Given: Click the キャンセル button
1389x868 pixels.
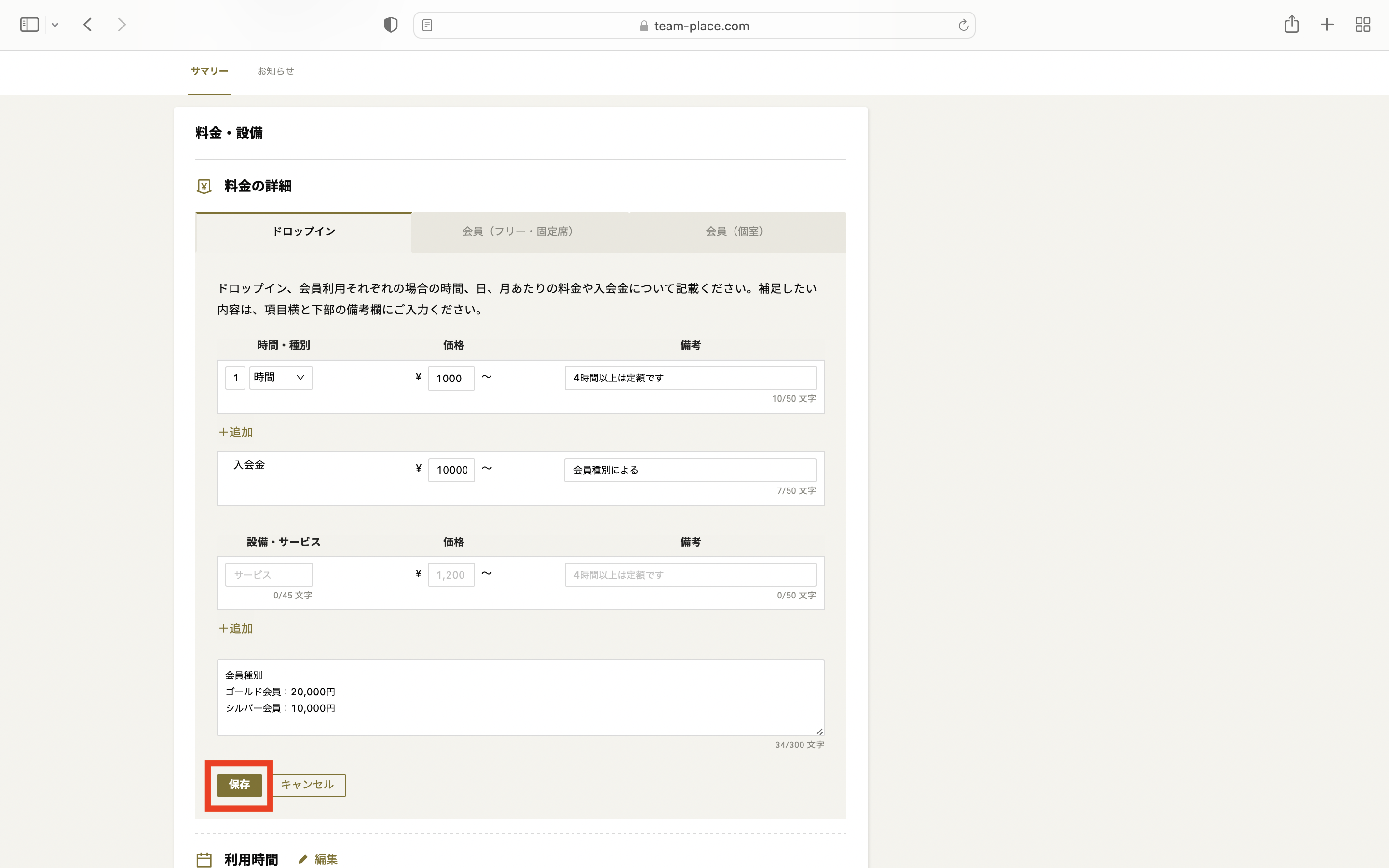Looking at the screenshot, I should click(308, 785).
